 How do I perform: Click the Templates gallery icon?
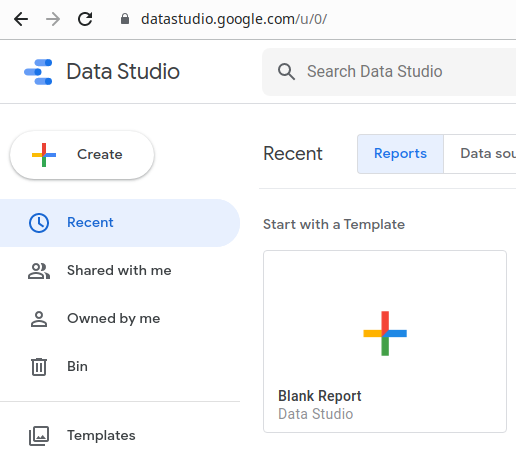(x=39, y=436)
